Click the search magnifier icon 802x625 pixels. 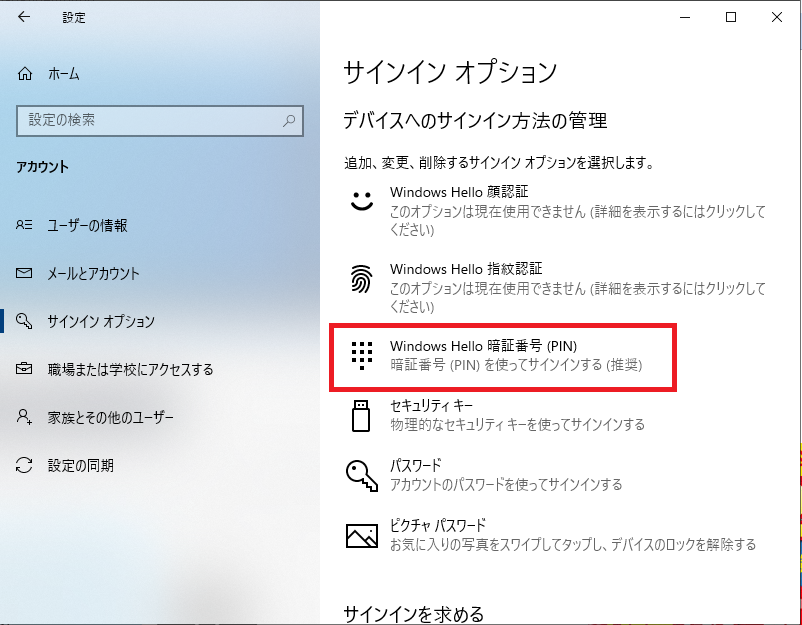(289, 121)
